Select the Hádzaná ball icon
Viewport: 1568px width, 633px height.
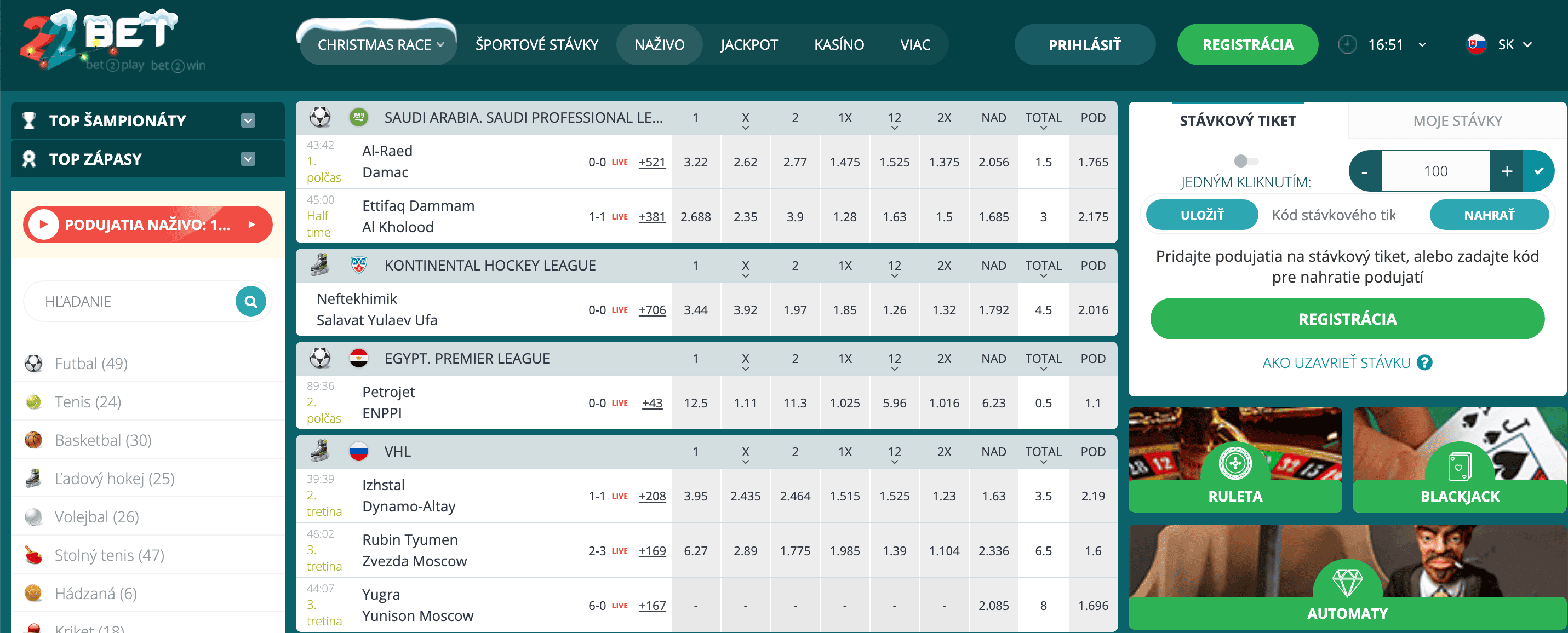pyautogui.click(x=33, y=594)
